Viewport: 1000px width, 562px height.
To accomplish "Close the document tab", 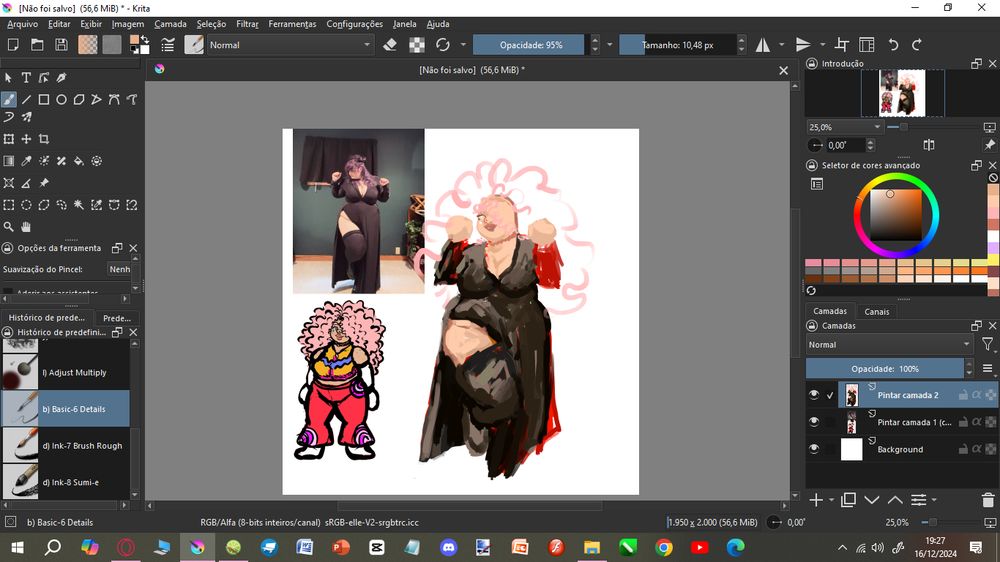I will tap(783, 70).
